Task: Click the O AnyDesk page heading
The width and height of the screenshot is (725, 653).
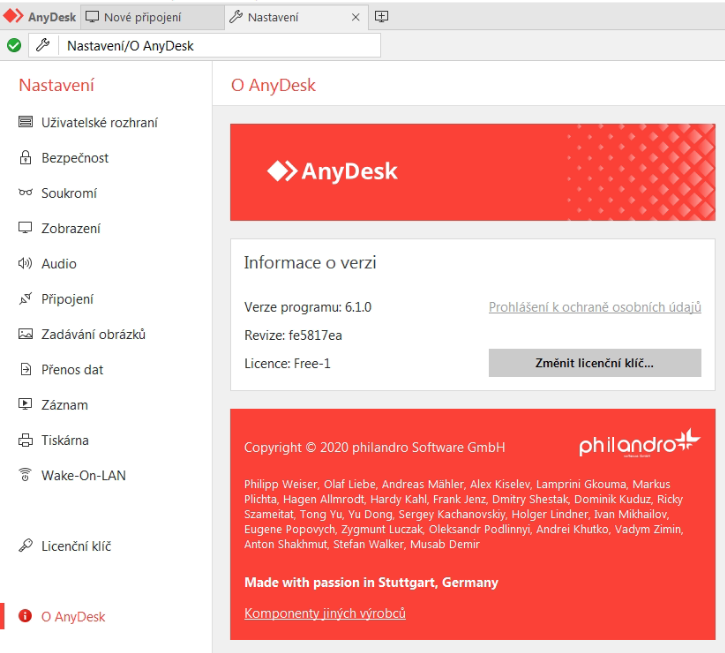Action: click(x=273, y=85)
